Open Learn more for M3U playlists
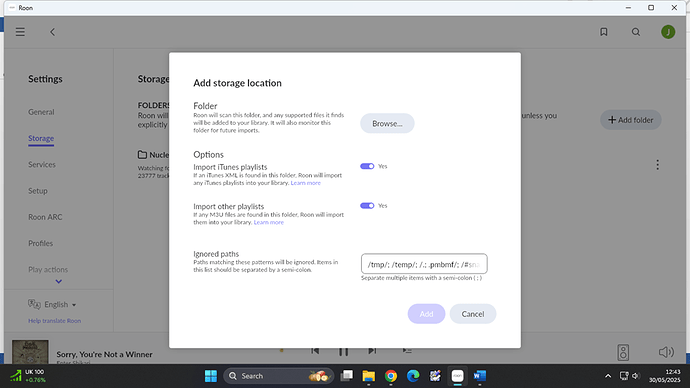 click(x=268, y=223)
